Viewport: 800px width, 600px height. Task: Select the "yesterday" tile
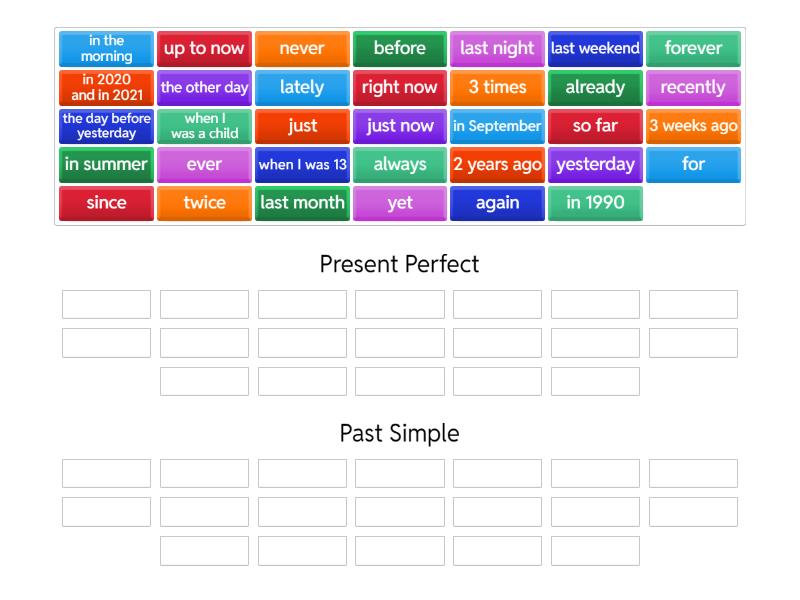(x=595, y=165)
